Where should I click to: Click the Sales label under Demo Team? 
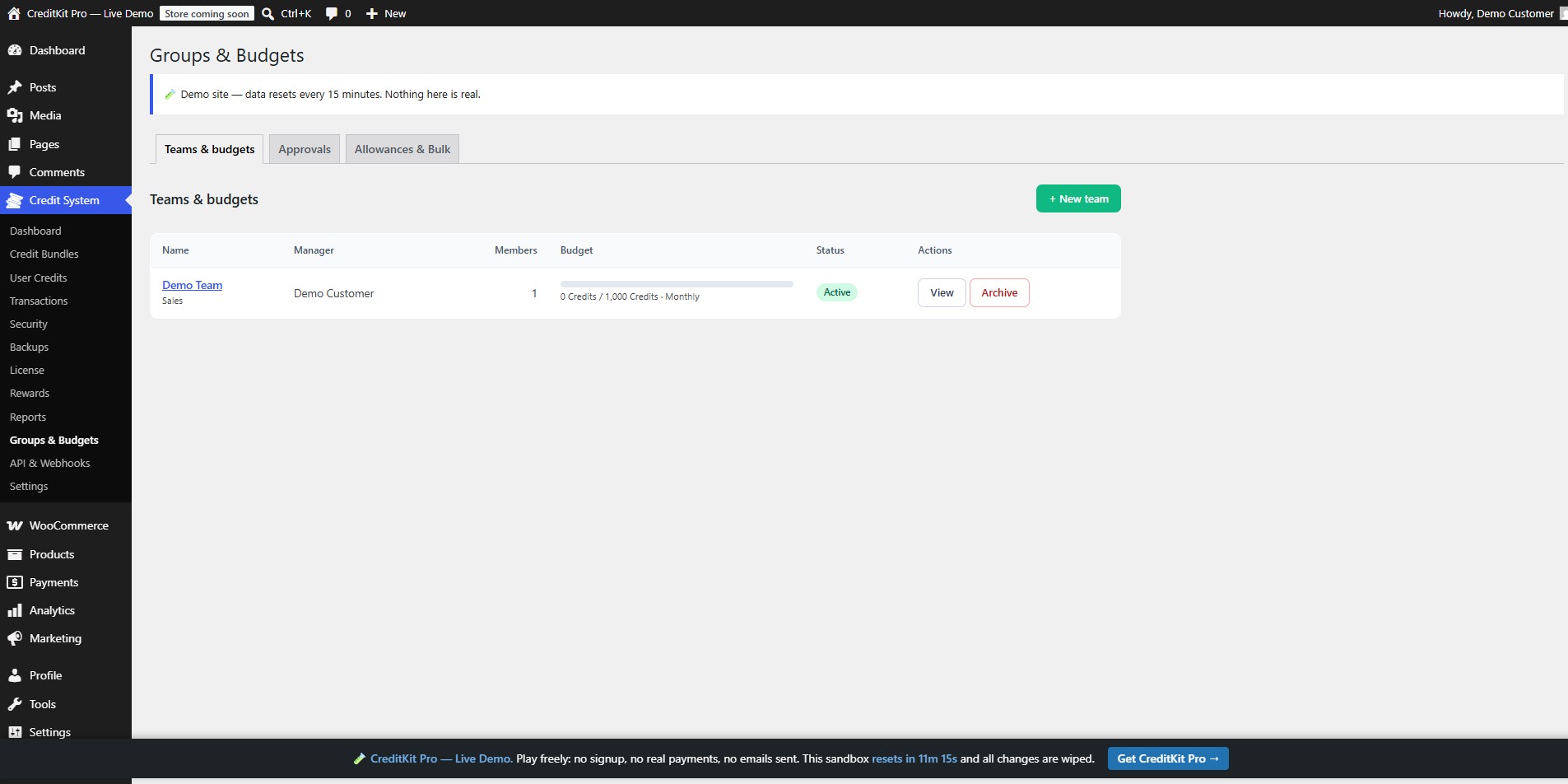172,301
